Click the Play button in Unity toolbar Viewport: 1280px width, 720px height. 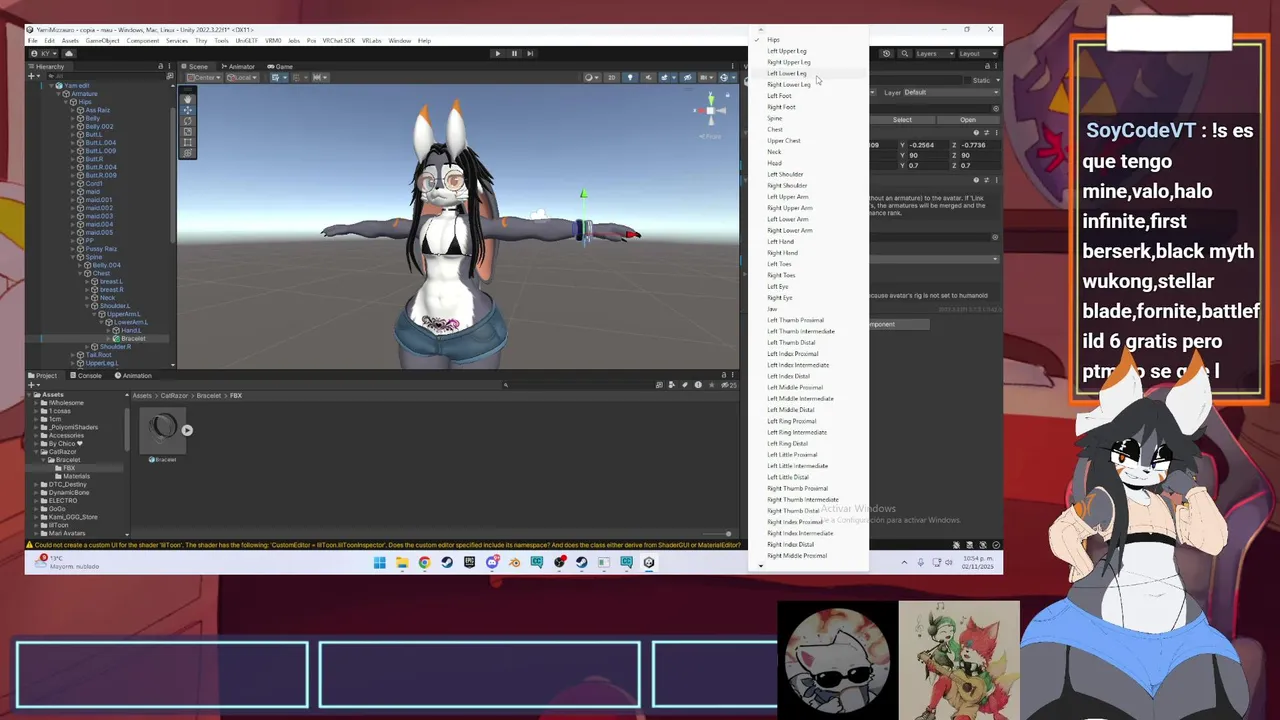tap(497, 53)
